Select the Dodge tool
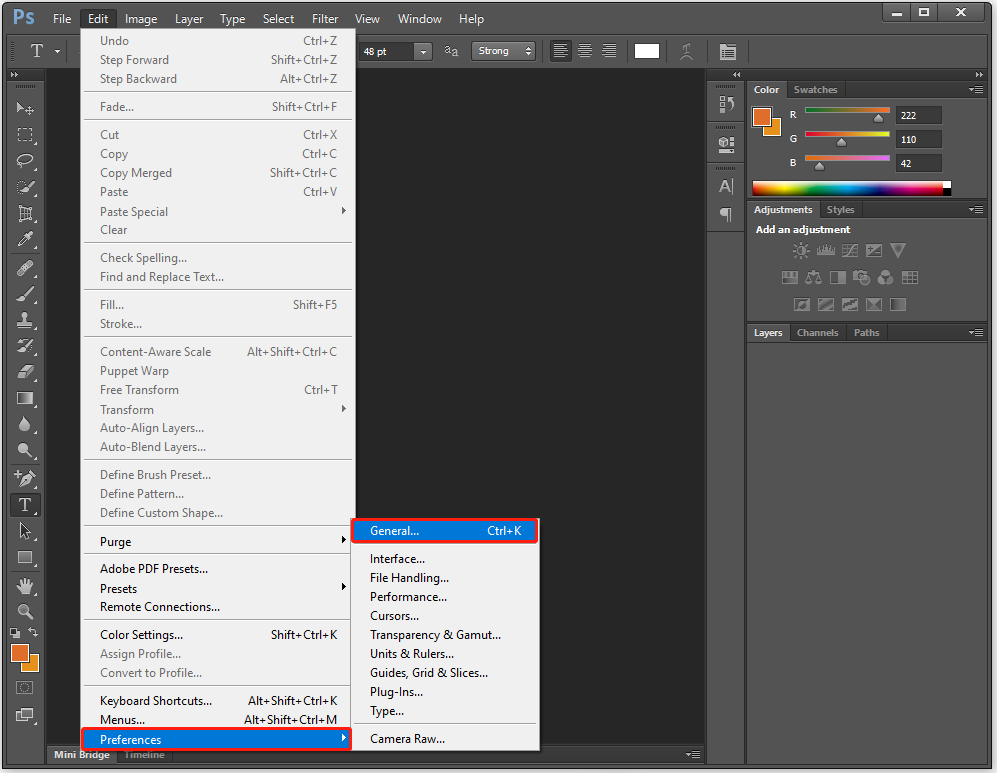The height and width of the screenshot is (773, 997). coord(25,451)
